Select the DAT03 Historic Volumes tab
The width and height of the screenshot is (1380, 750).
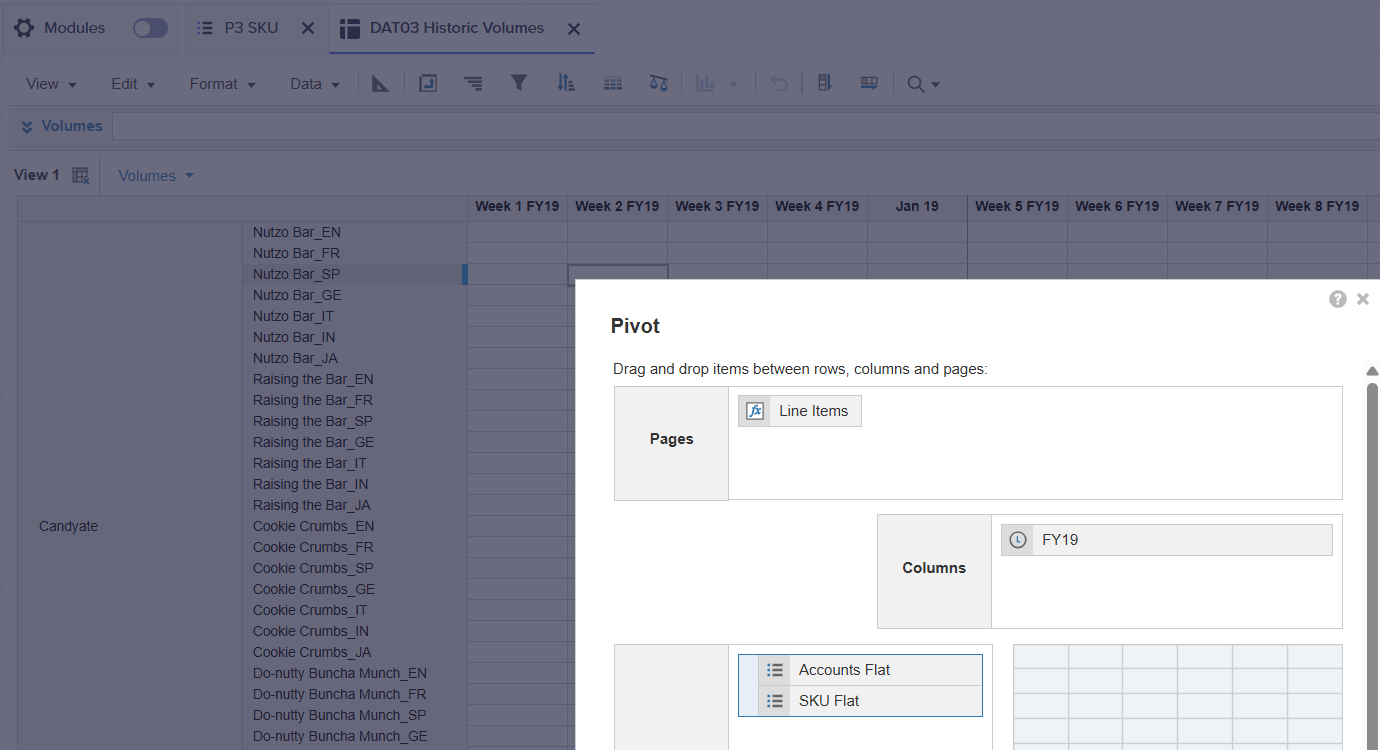point(456,28)
